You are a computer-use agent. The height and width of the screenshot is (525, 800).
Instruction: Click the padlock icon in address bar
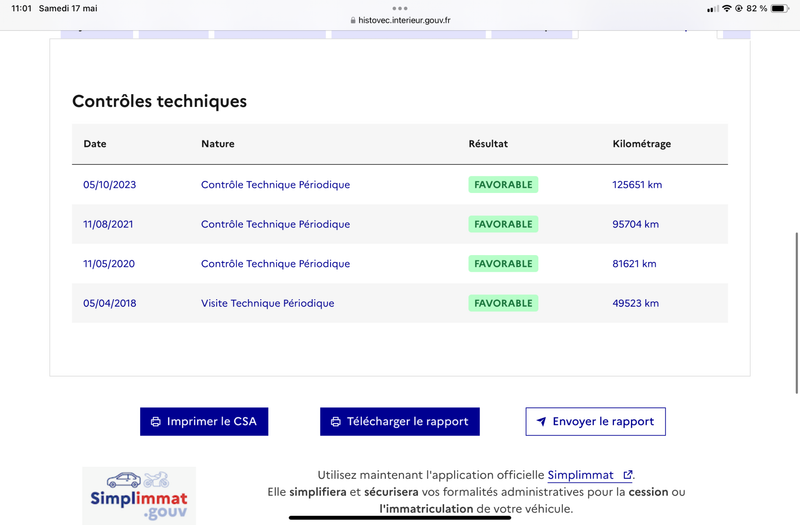click(353, 20)
